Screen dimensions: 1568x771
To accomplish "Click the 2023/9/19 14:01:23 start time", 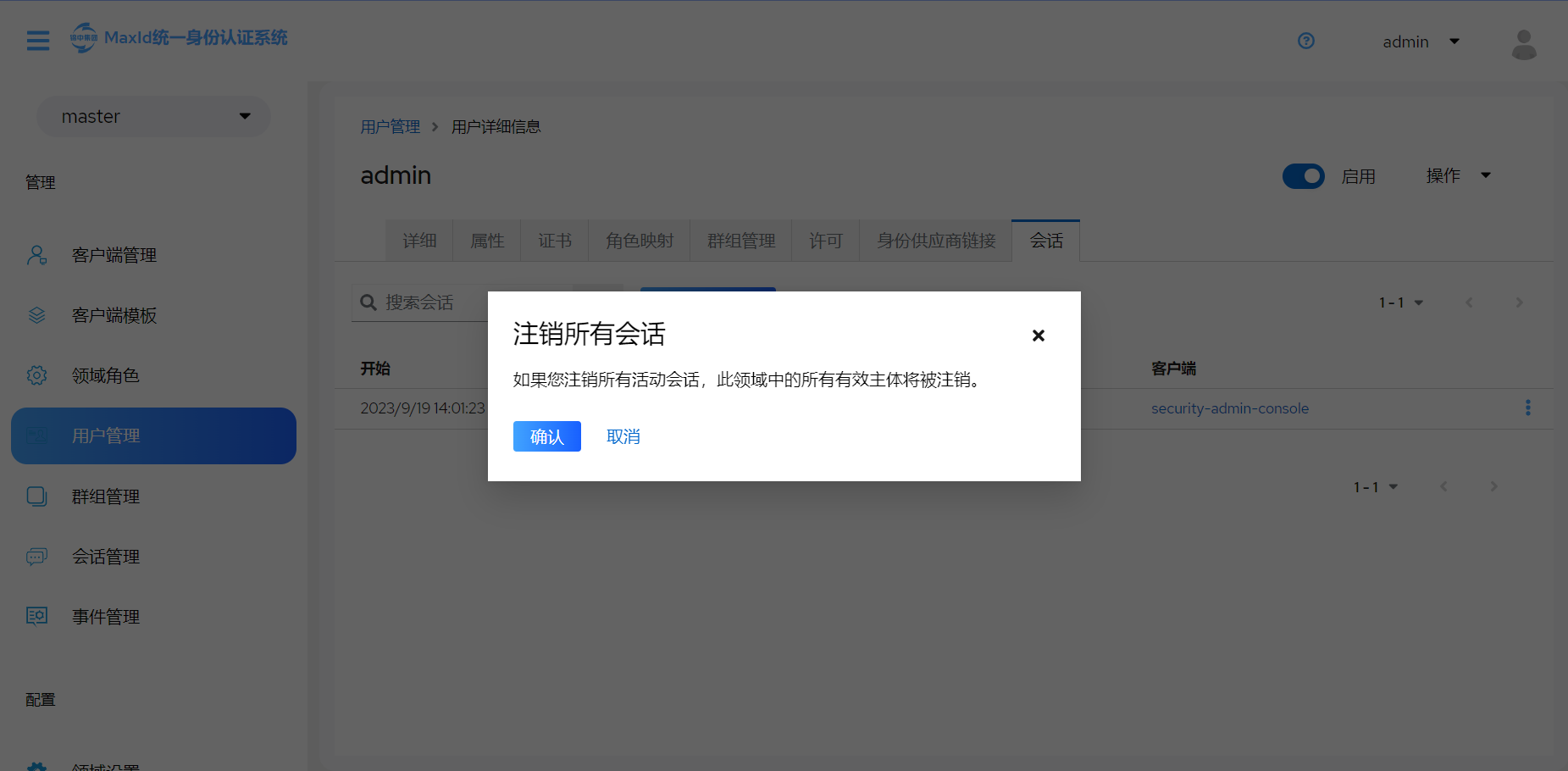I will pyautogui.click(x=423, y=408).
